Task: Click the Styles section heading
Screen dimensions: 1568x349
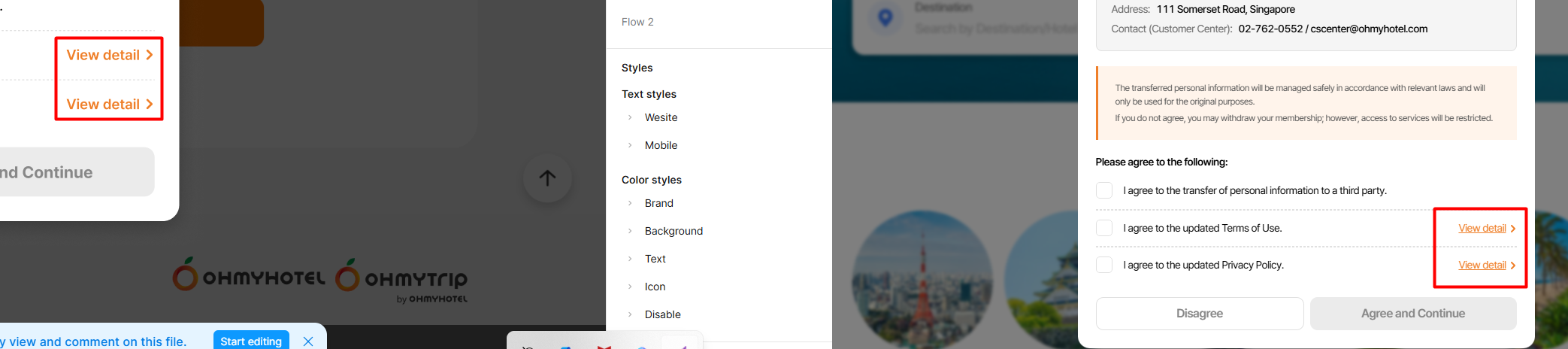Action: (637, 68)
